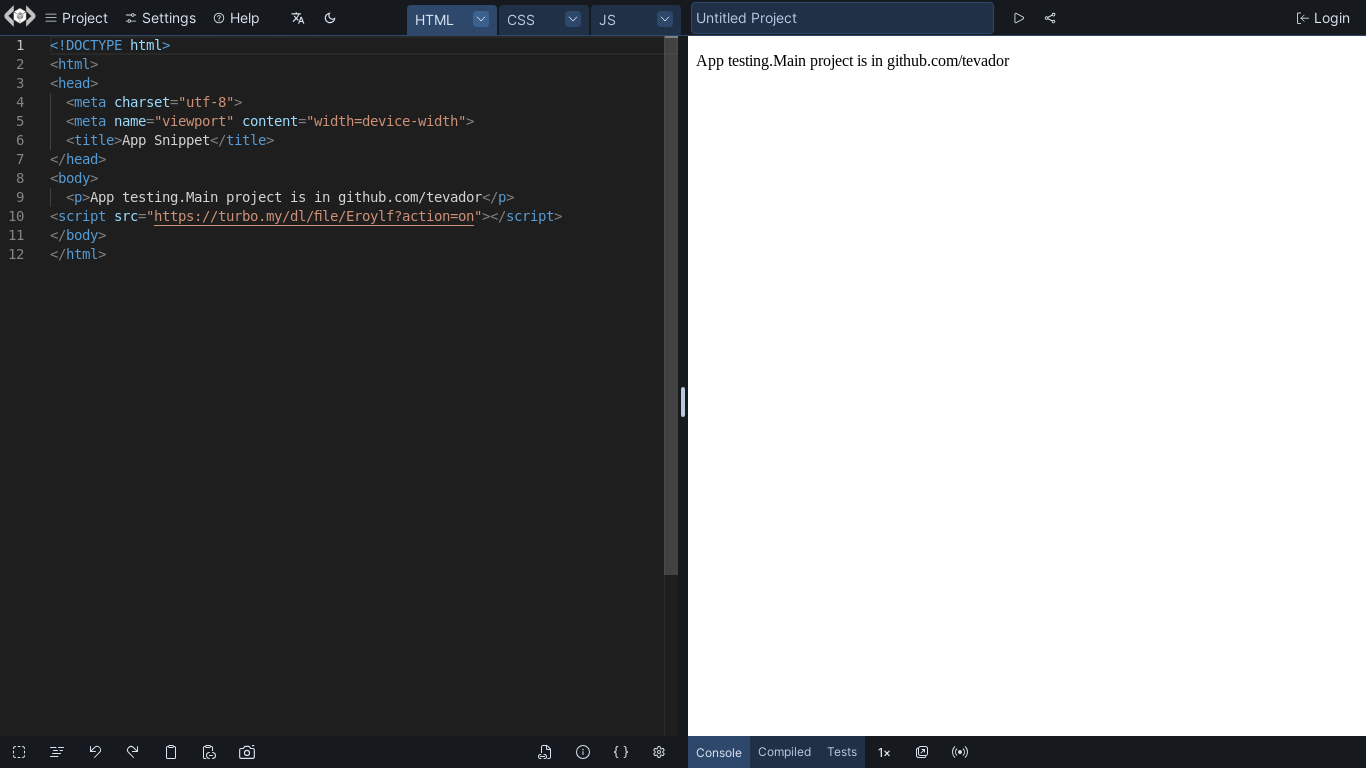Click copy as data URL icon
The image size is (1366, 768).
coord(209,752)
